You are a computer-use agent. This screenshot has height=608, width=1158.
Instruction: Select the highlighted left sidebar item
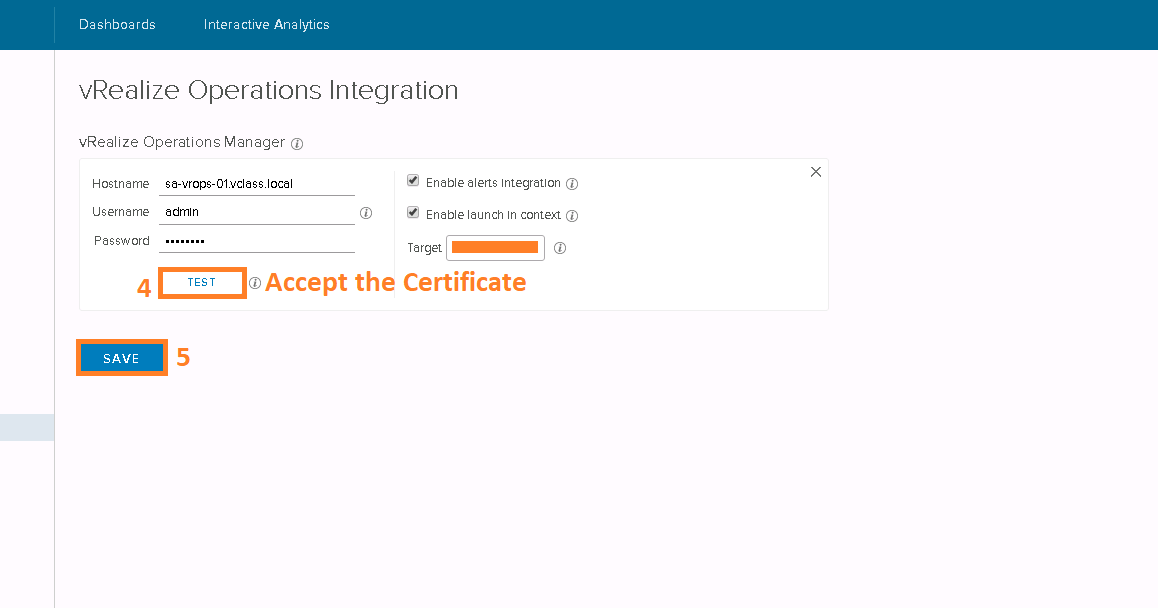27,427
